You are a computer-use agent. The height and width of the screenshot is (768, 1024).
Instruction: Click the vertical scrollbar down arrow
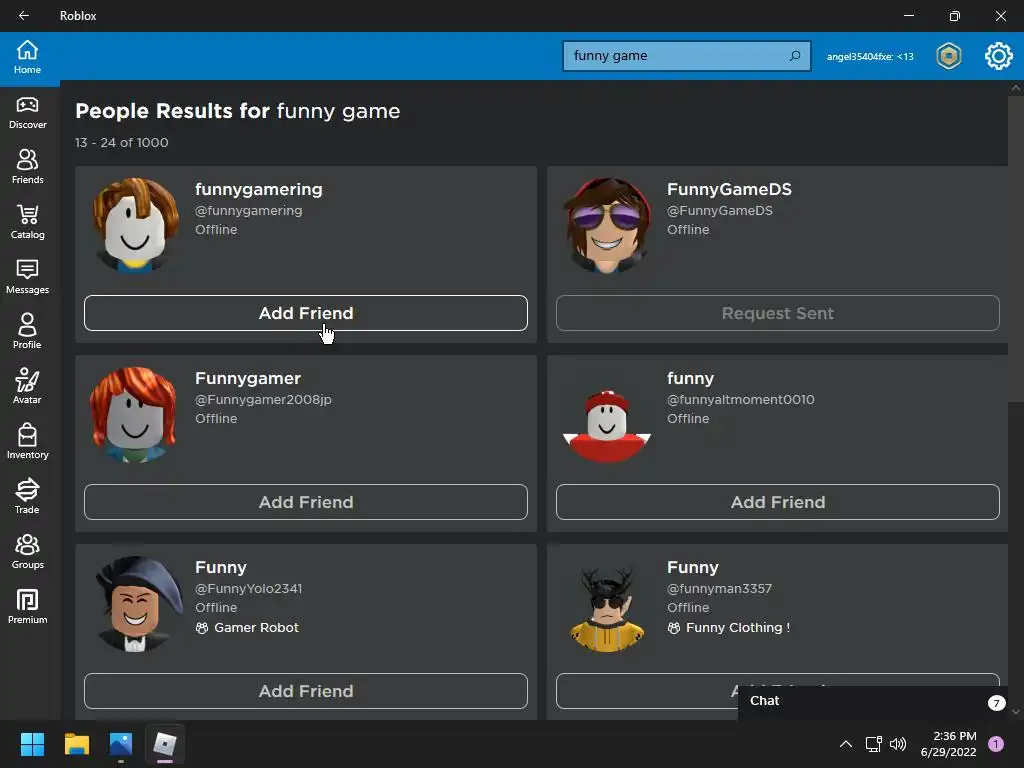1016,712
